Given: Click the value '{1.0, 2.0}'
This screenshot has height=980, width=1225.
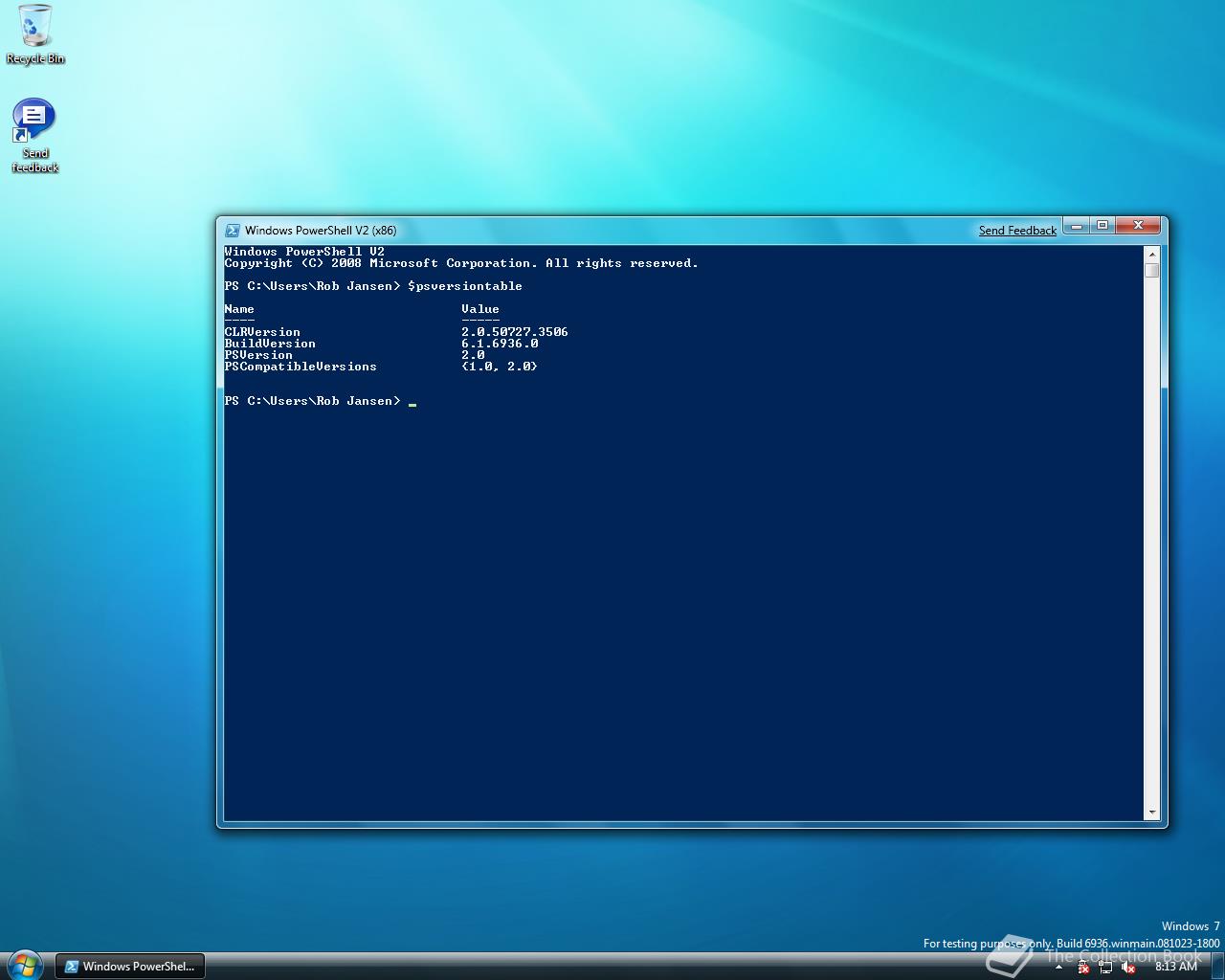Looking at the screenshot, I should pos(500,367).
